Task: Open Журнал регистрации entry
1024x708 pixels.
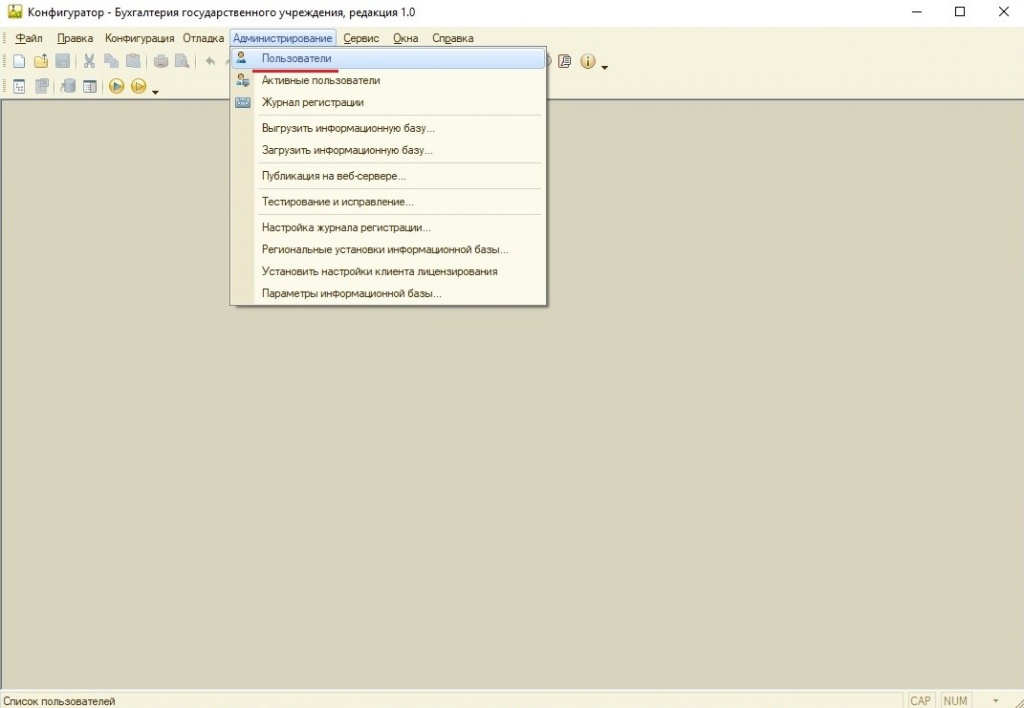Action: [389, 103]
